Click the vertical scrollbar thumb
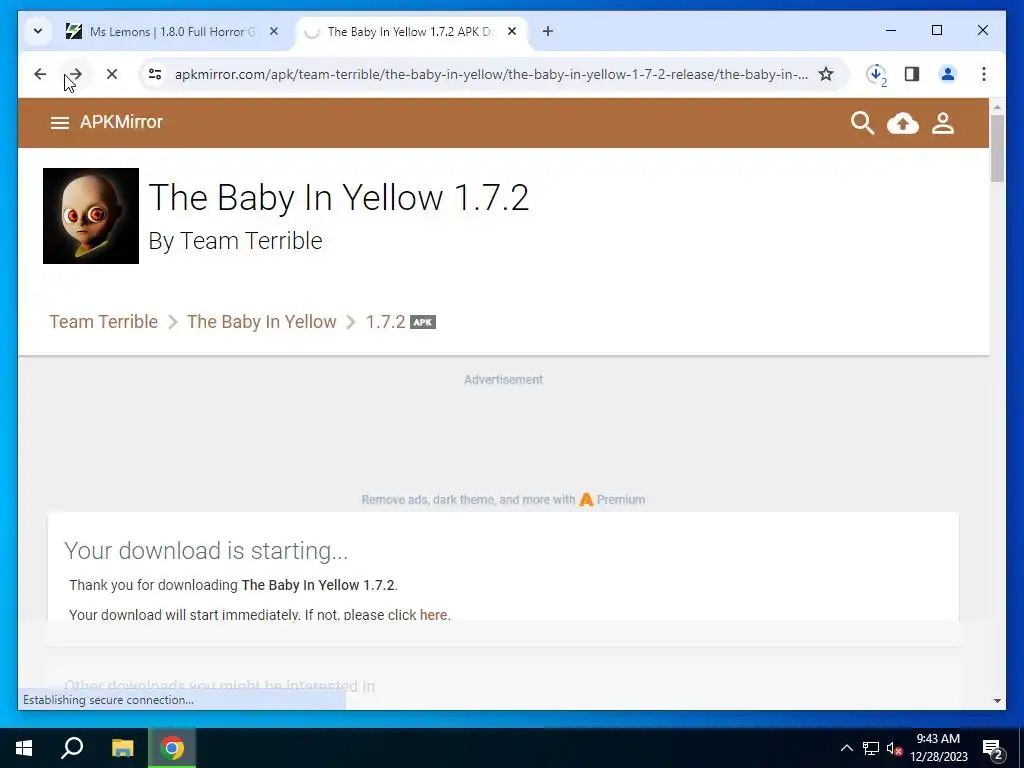This screenshot has width=1024, height=768. coord(997,148)
